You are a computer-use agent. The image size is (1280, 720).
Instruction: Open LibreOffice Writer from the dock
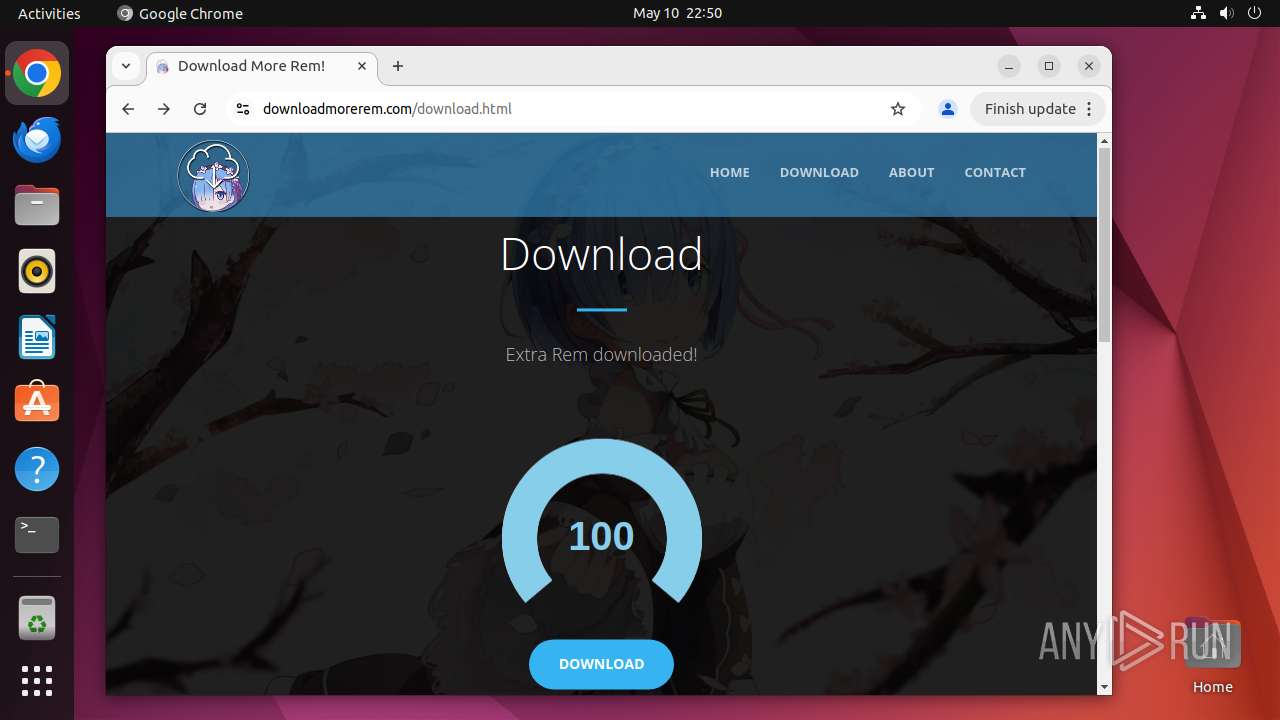(x=37, y=338)
